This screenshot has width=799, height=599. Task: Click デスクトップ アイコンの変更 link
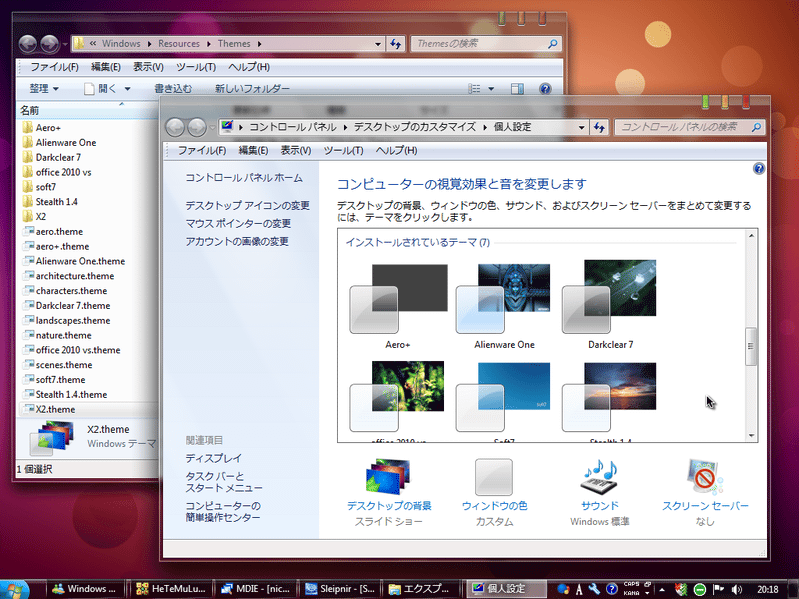(247, 205)
